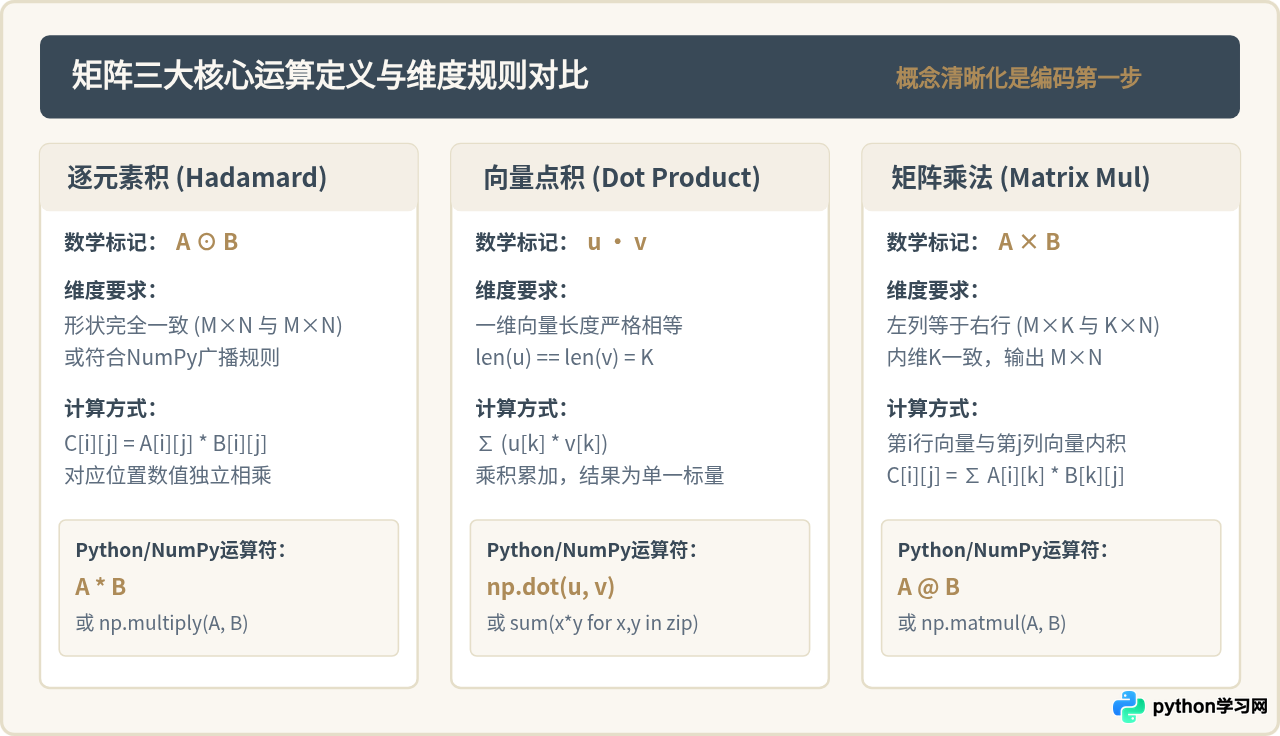This screenshot has width=1280, height=736.
Task: Click the line 左列等于右行 (M×K 与 K×N)
Action: 1023,326
